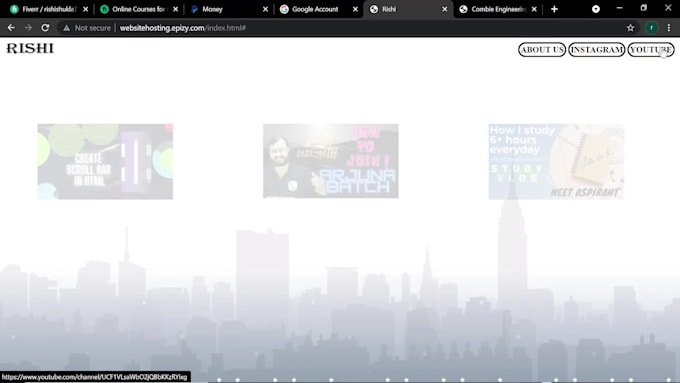Open the INSTAGRAM link
This screenshot has height=383, width=680.
point(596,49)
